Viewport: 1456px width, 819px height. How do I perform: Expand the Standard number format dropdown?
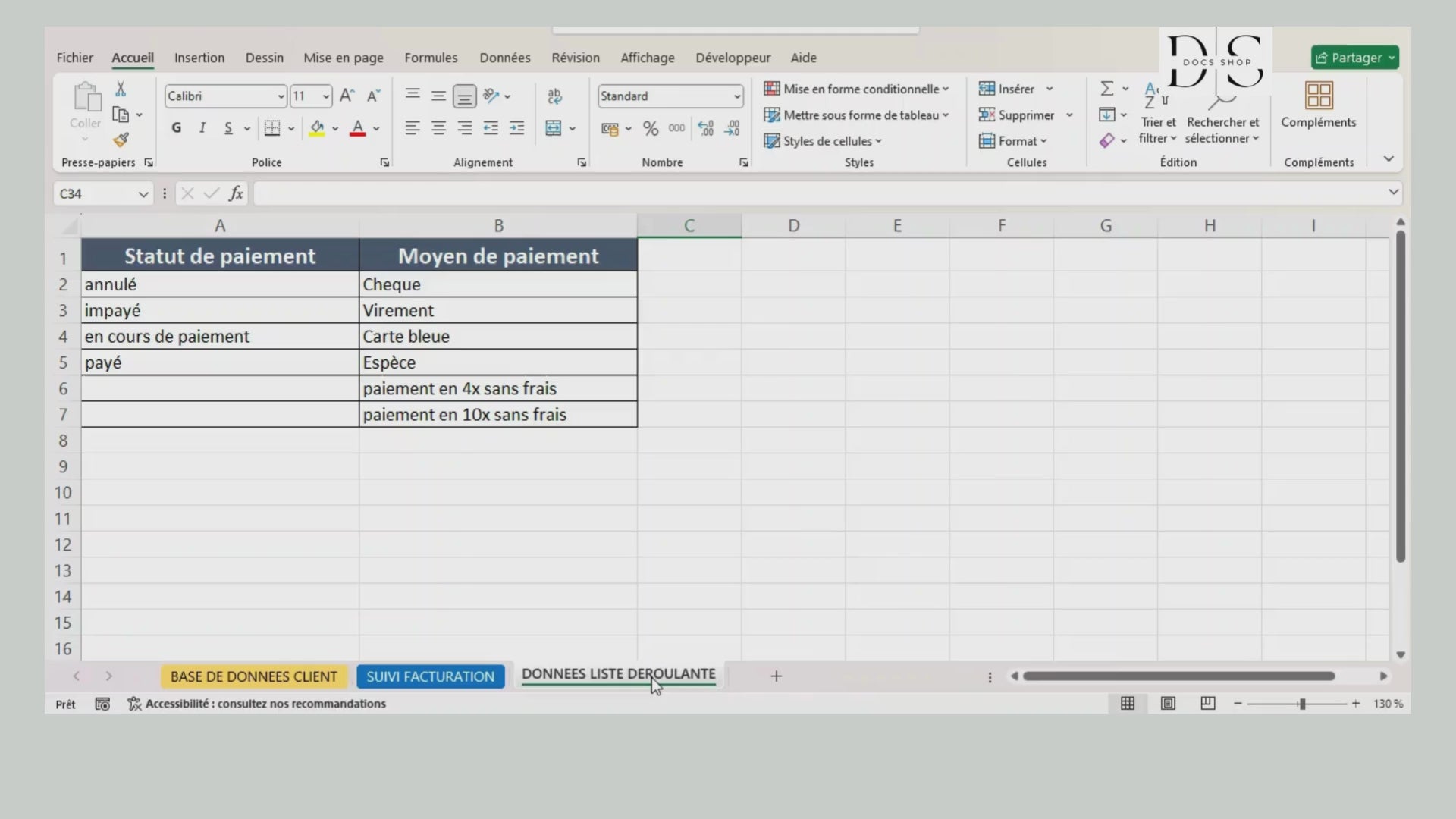click(x=736, y=96)
